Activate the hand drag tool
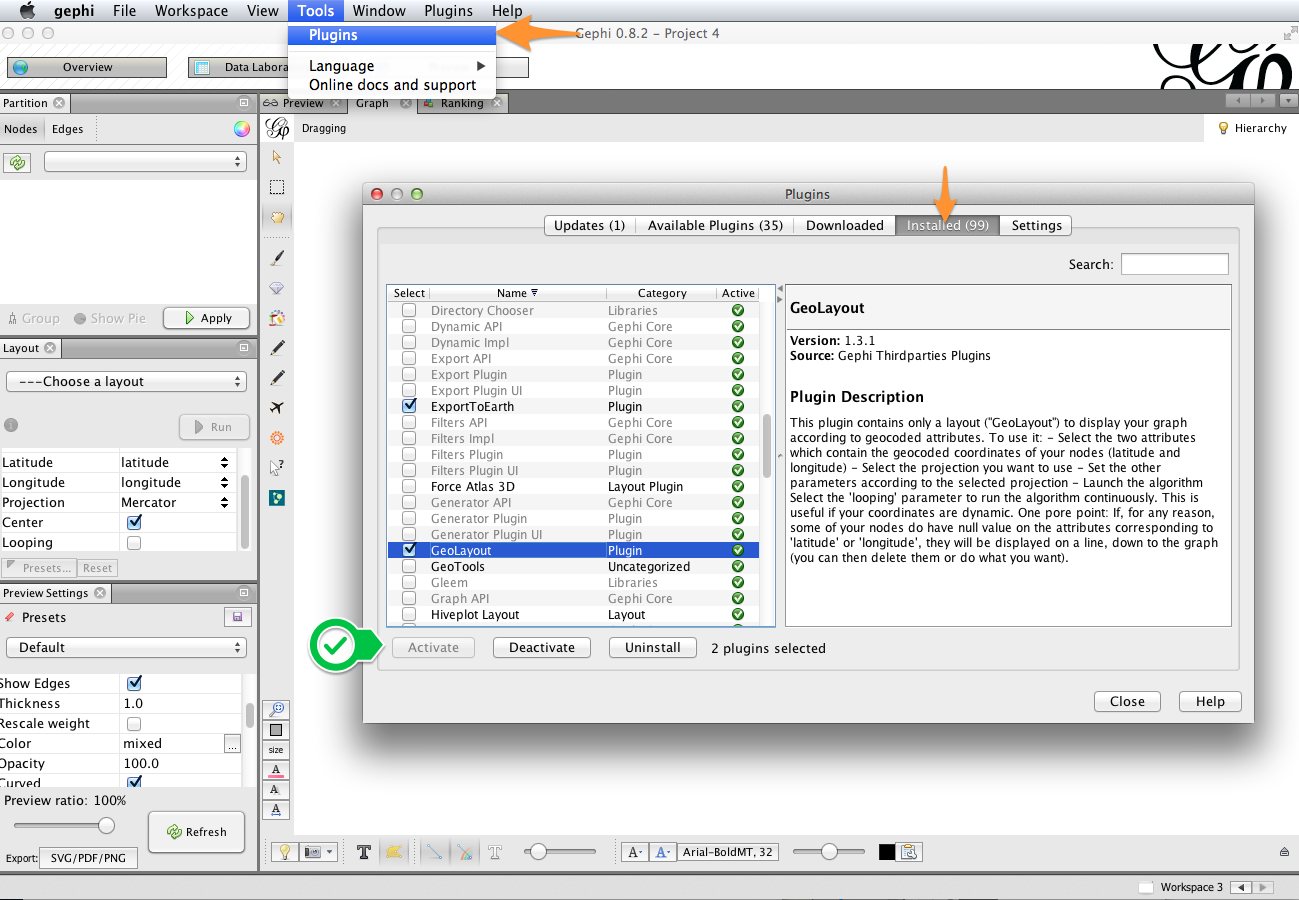This screenshot has width=1299, height=900. coord(277,217)
